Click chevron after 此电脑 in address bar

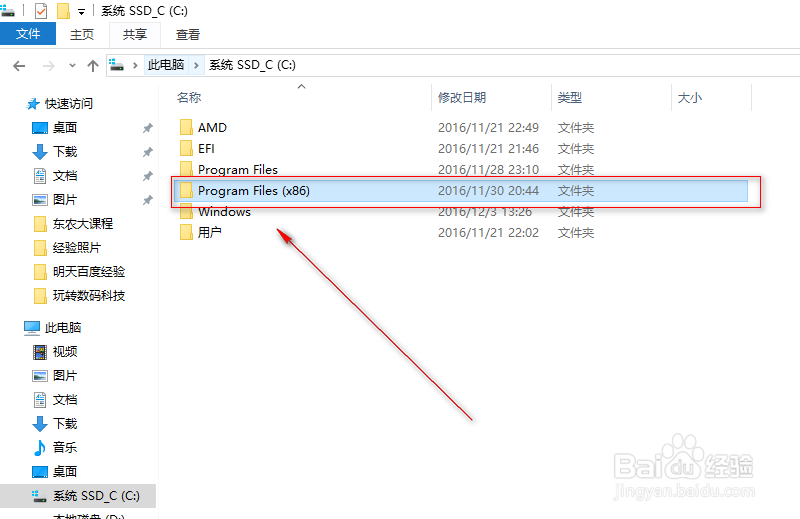(x=196, y=65)
